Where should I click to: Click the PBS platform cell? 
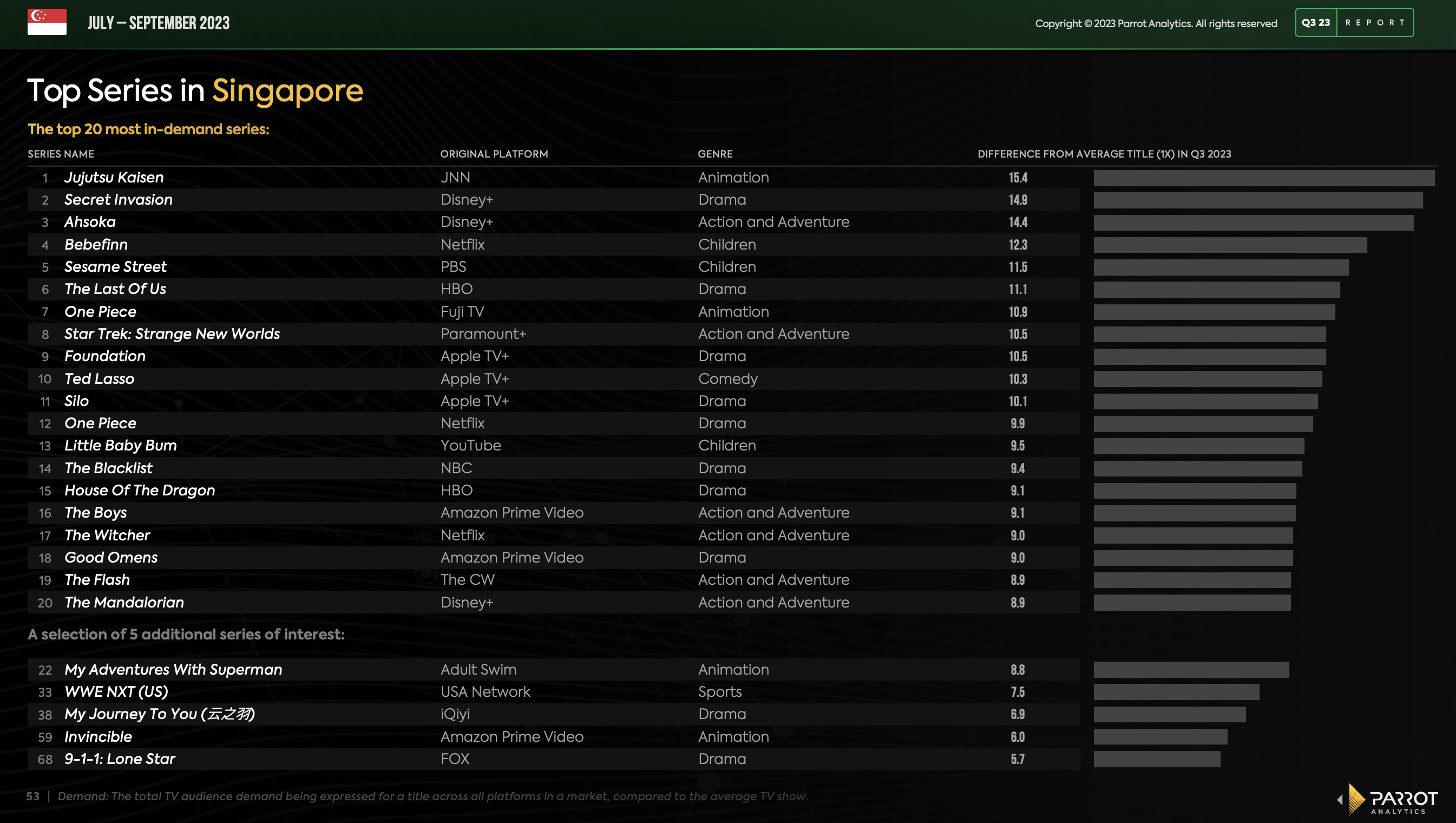(453, 266)
